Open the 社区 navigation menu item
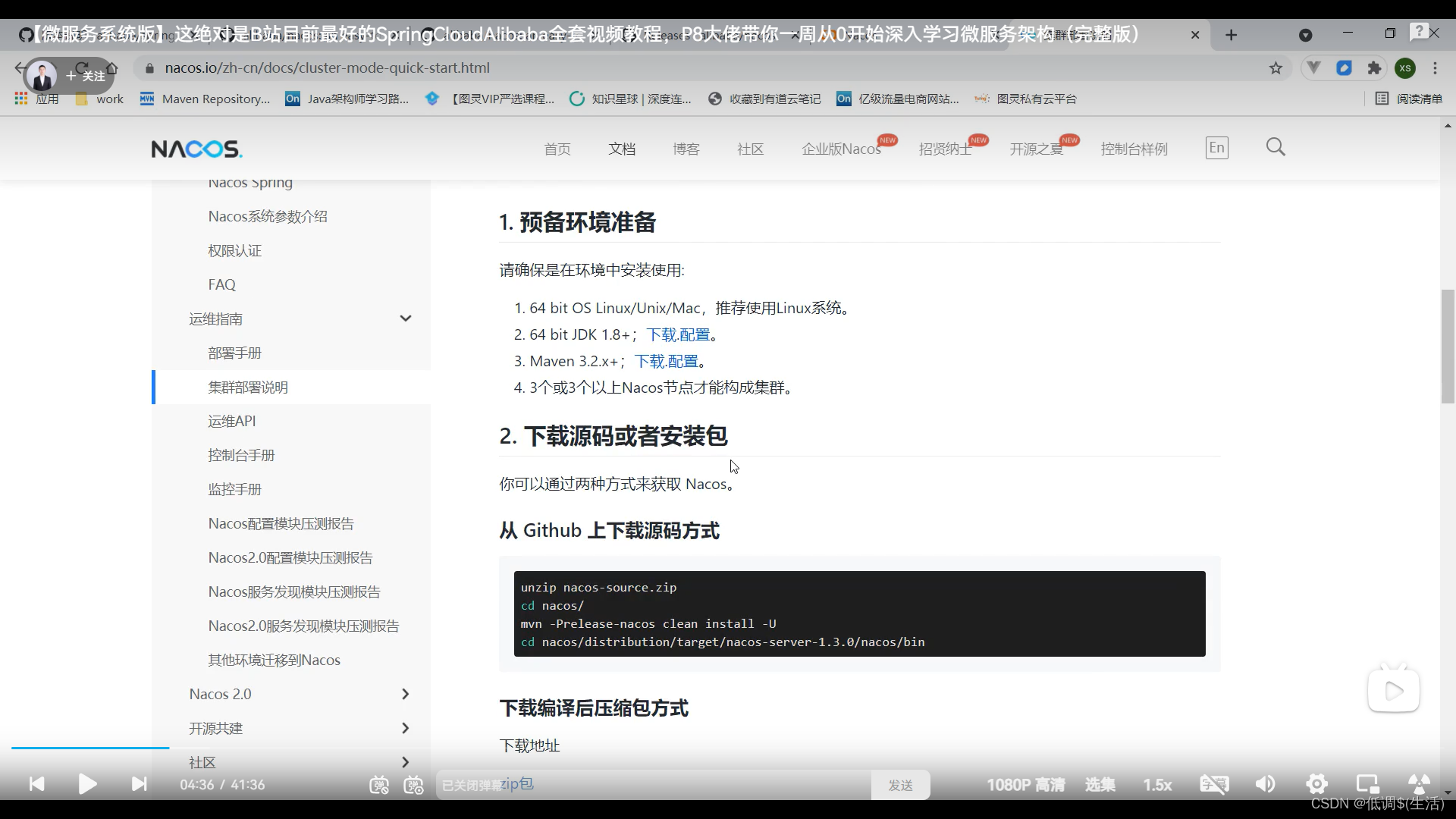This screenshot has width=1456, height=819. [750, 149]
